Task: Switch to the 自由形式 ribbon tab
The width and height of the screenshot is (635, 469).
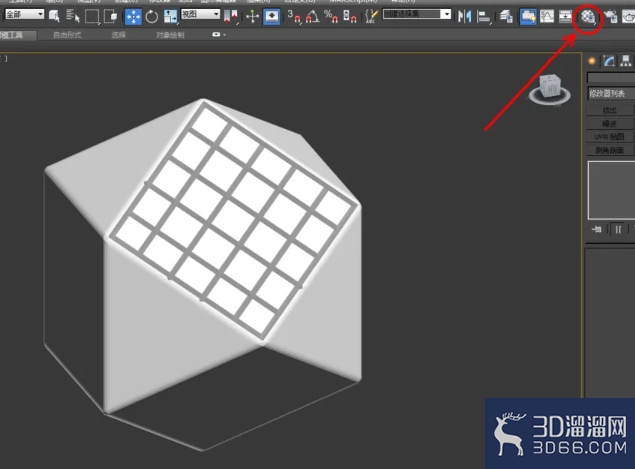Action: click(67, 35)
